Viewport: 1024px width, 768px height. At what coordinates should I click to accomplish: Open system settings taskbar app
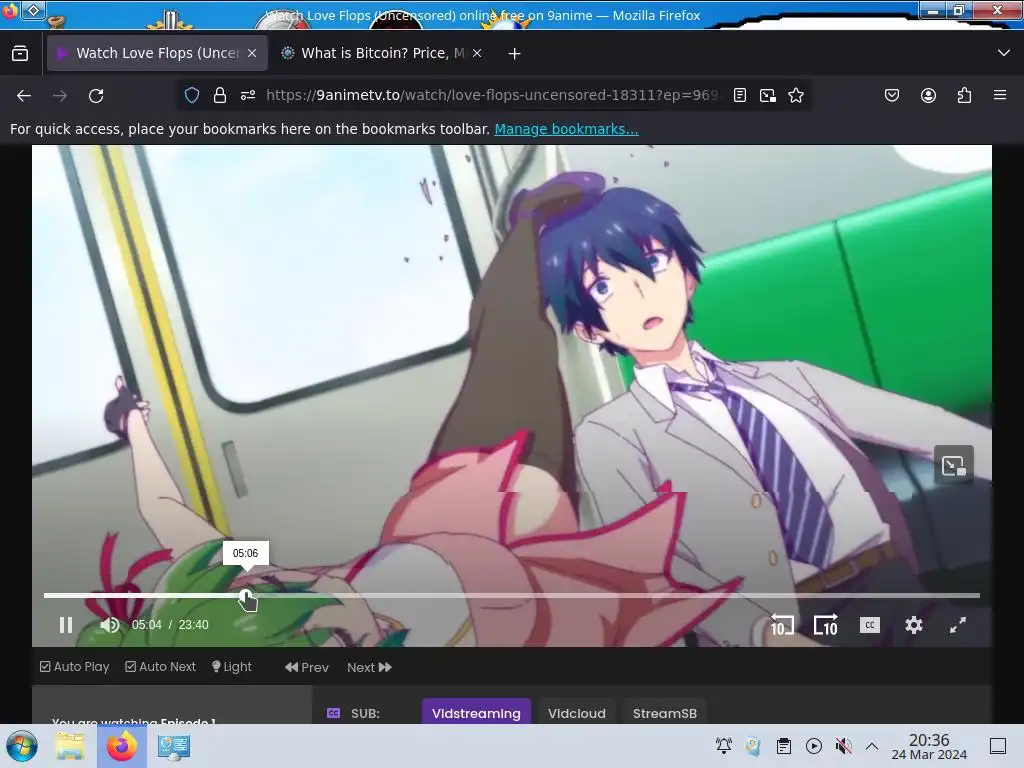click(174, 746)
